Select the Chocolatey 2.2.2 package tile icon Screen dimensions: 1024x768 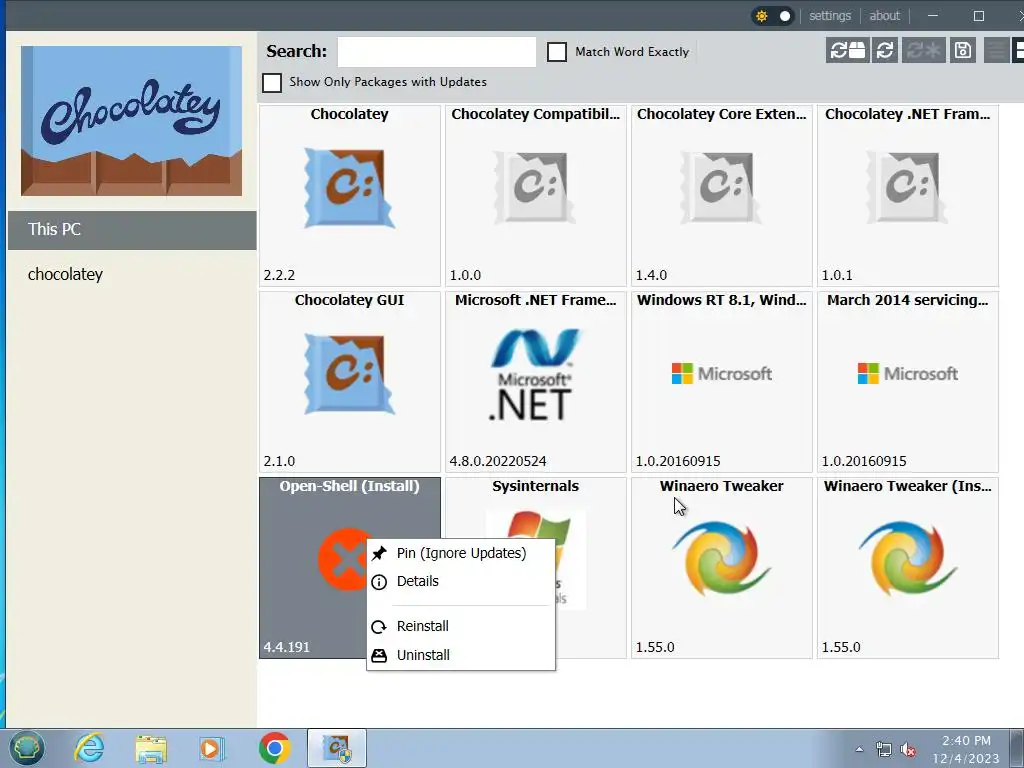click(349, 188)
